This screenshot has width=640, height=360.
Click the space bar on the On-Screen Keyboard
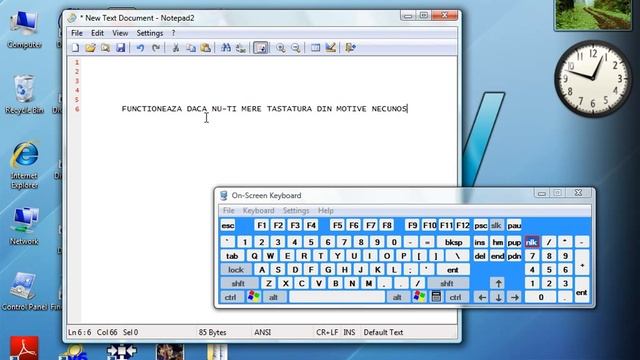pyautogui.click(x=337, y=297)
